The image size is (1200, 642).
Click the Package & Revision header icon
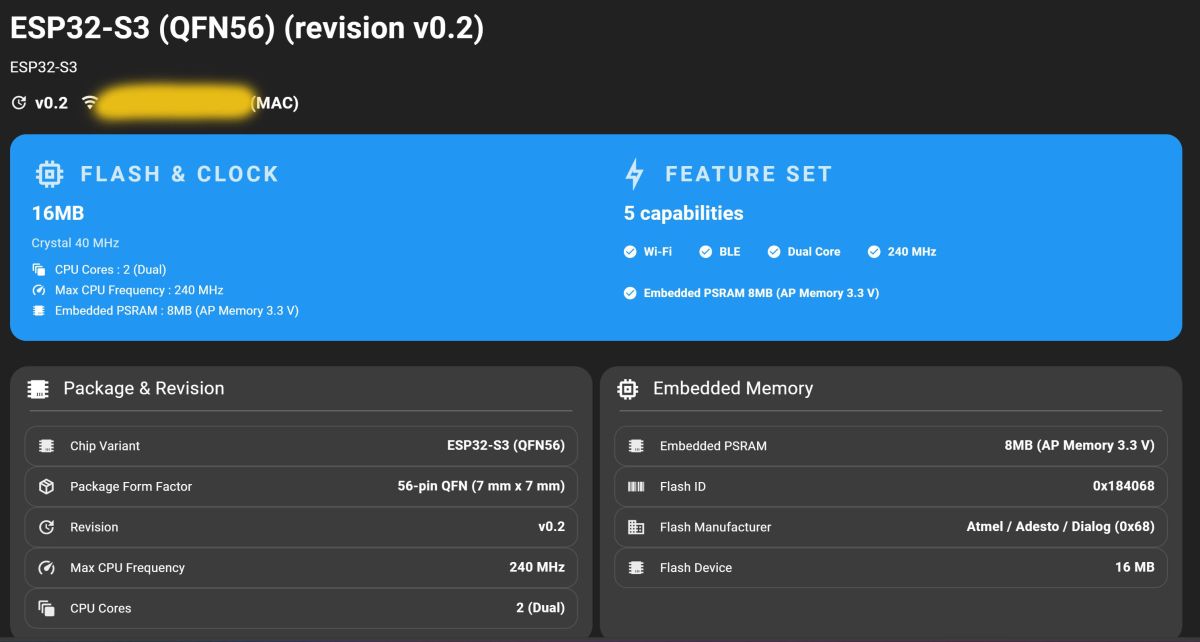coord(38,389)
